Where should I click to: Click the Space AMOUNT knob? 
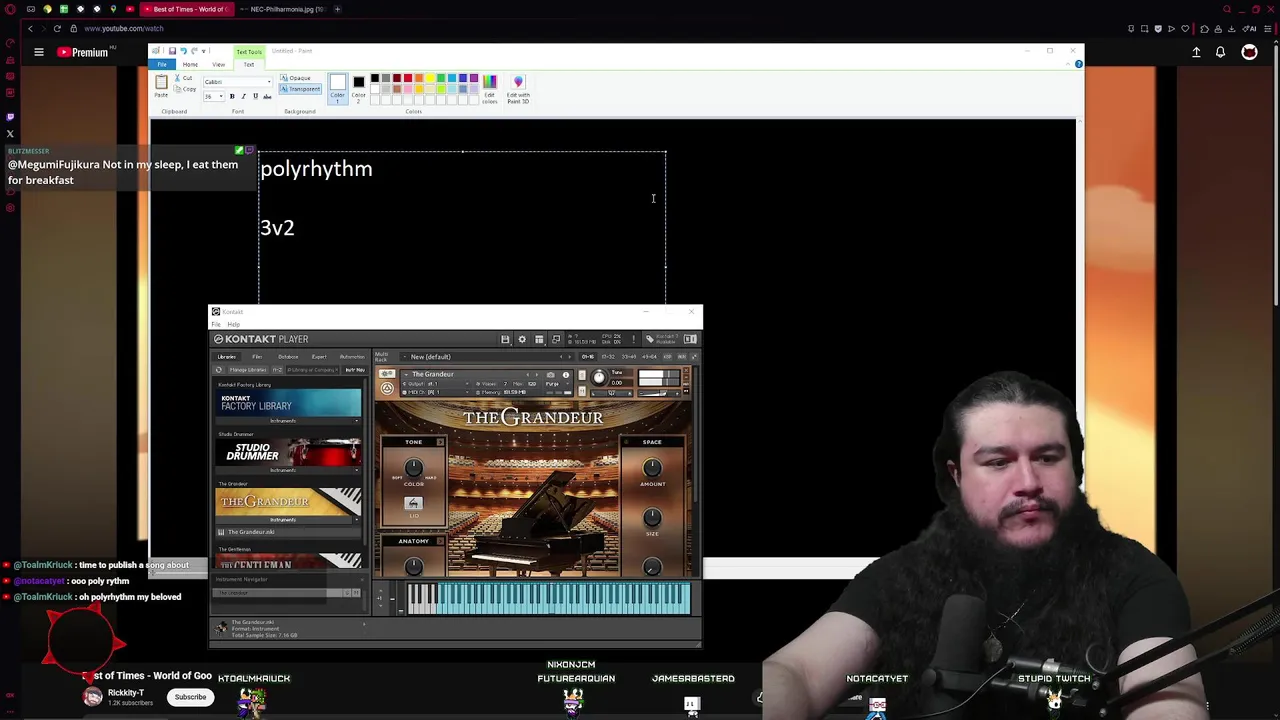(652, 467)
